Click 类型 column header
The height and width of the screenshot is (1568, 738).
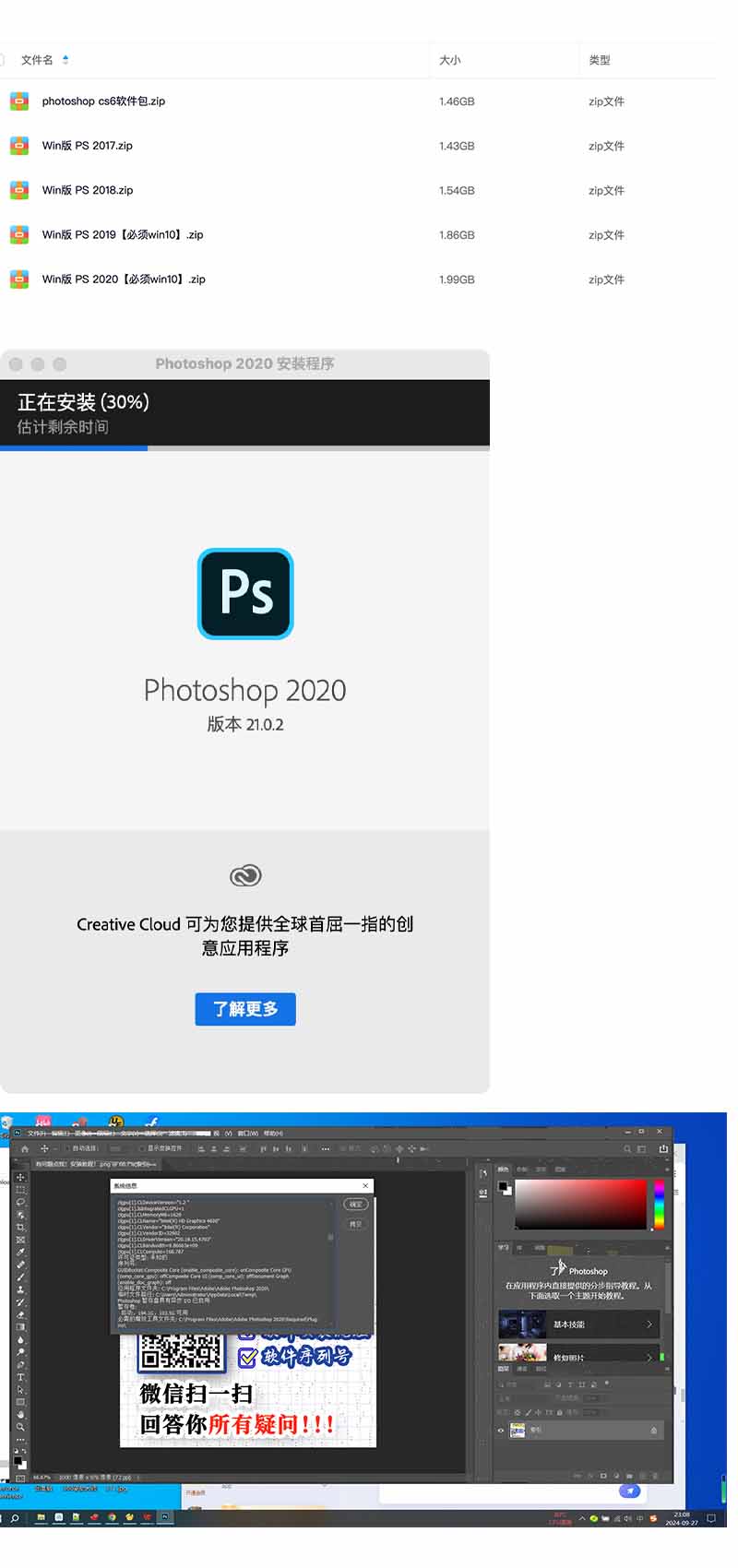coord(600,60)
